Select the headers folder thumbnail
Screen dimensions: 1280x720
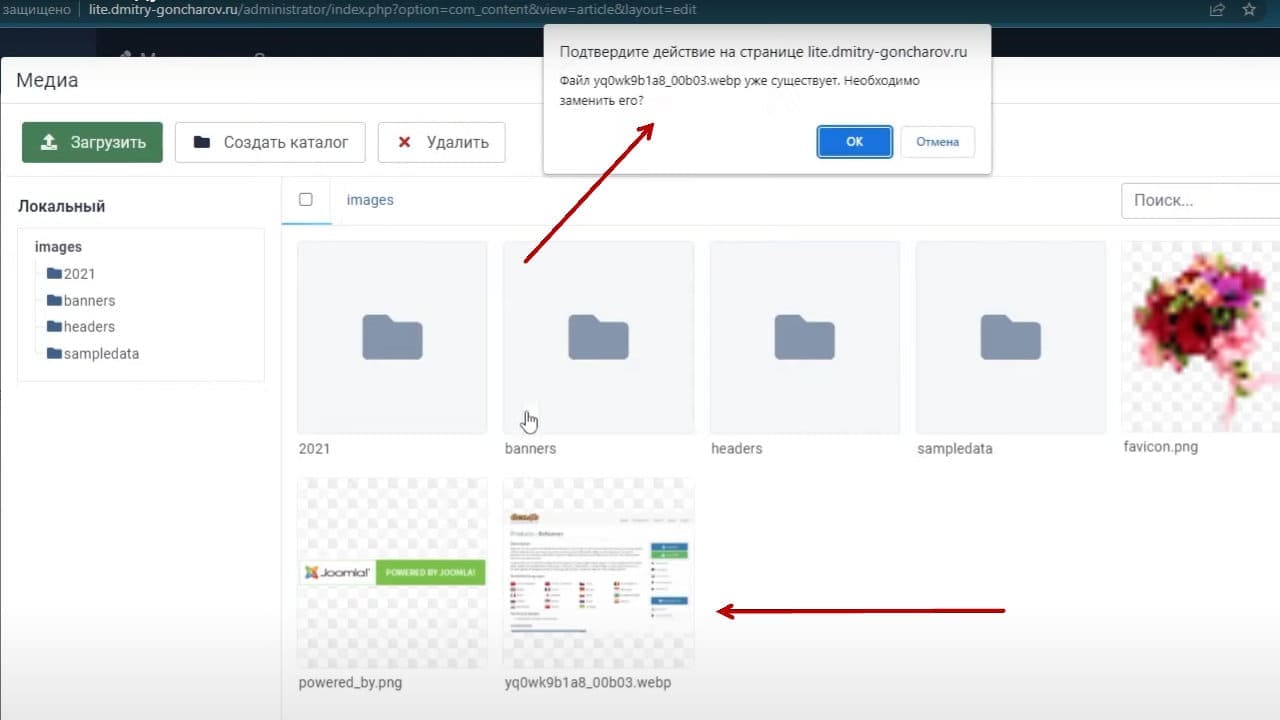[805, 337]
